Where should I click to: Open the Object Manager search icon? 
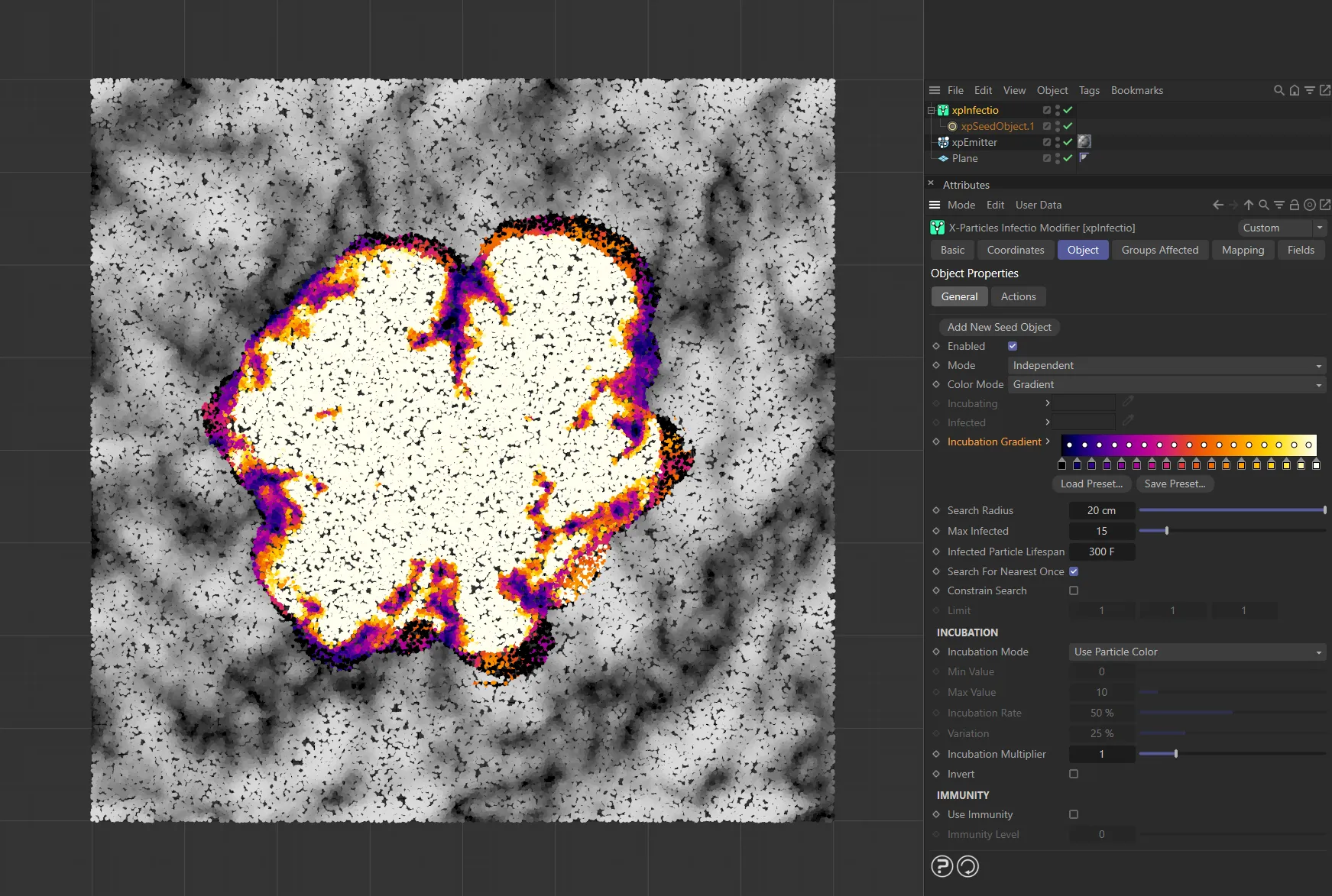click(1279, 90)
